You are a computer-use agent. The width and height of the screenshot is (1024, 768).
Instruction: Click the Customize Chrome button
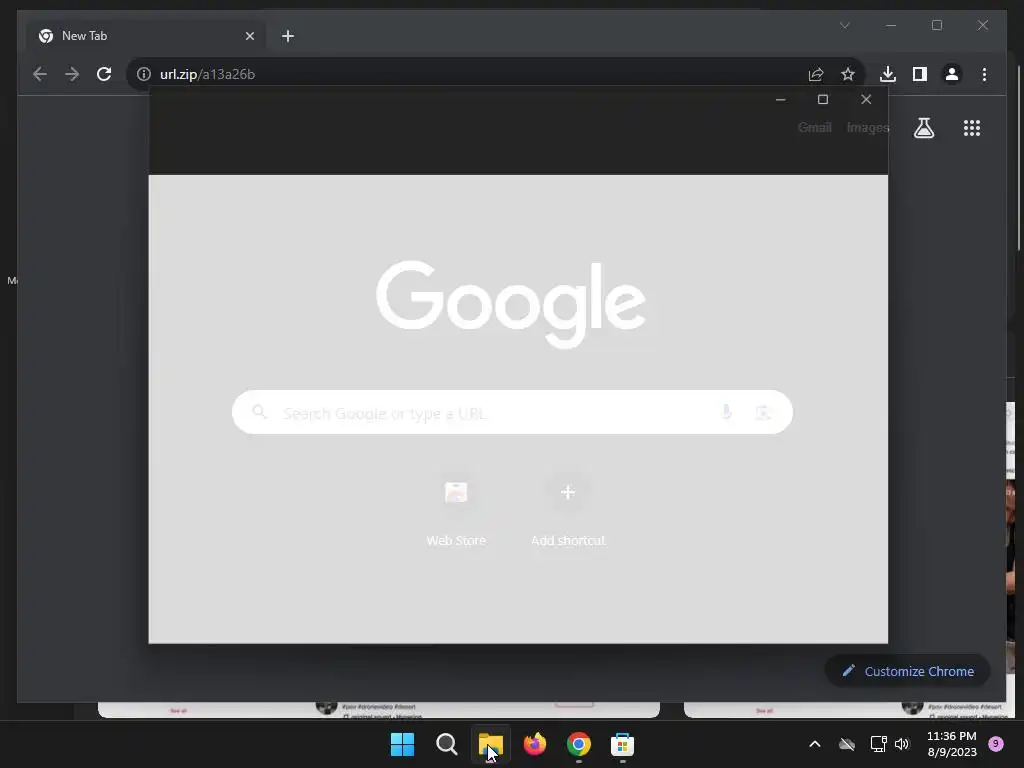point(908,671)
